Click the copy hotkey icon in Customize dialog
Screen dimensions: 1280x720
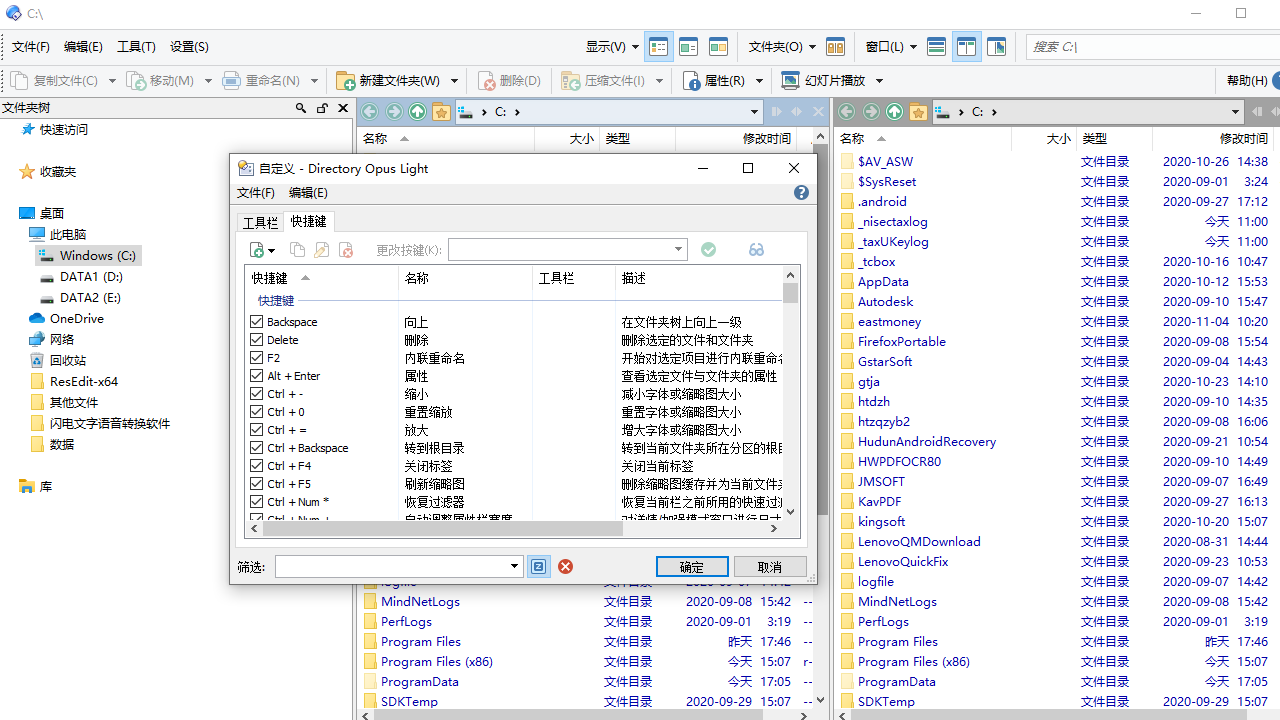tap(297, 250)
